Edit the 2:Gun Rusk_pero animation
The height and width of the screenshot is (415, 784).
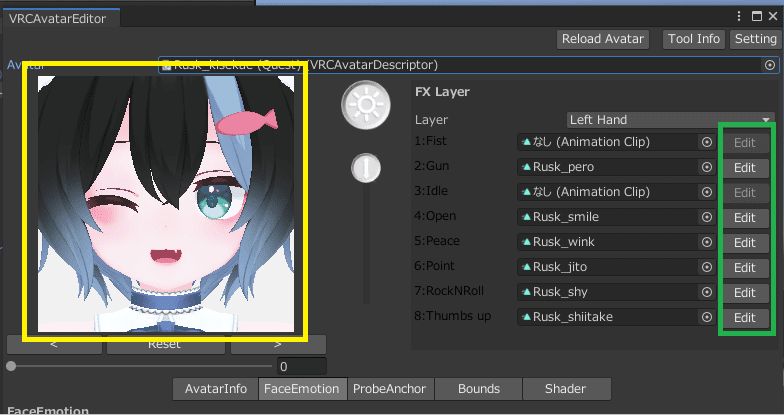(x=744, y=168)
